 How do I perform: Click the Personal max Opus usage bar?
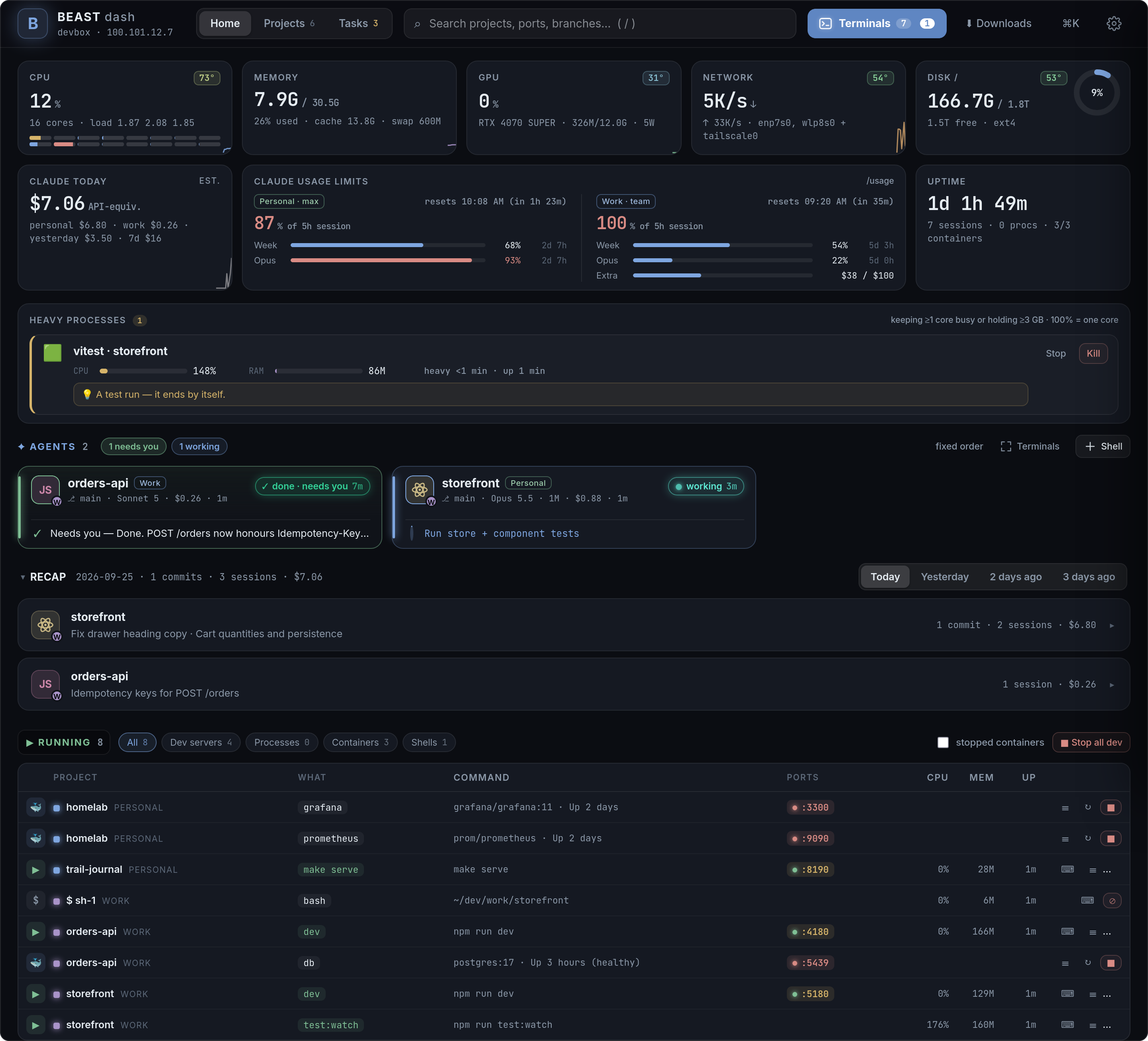388,260
